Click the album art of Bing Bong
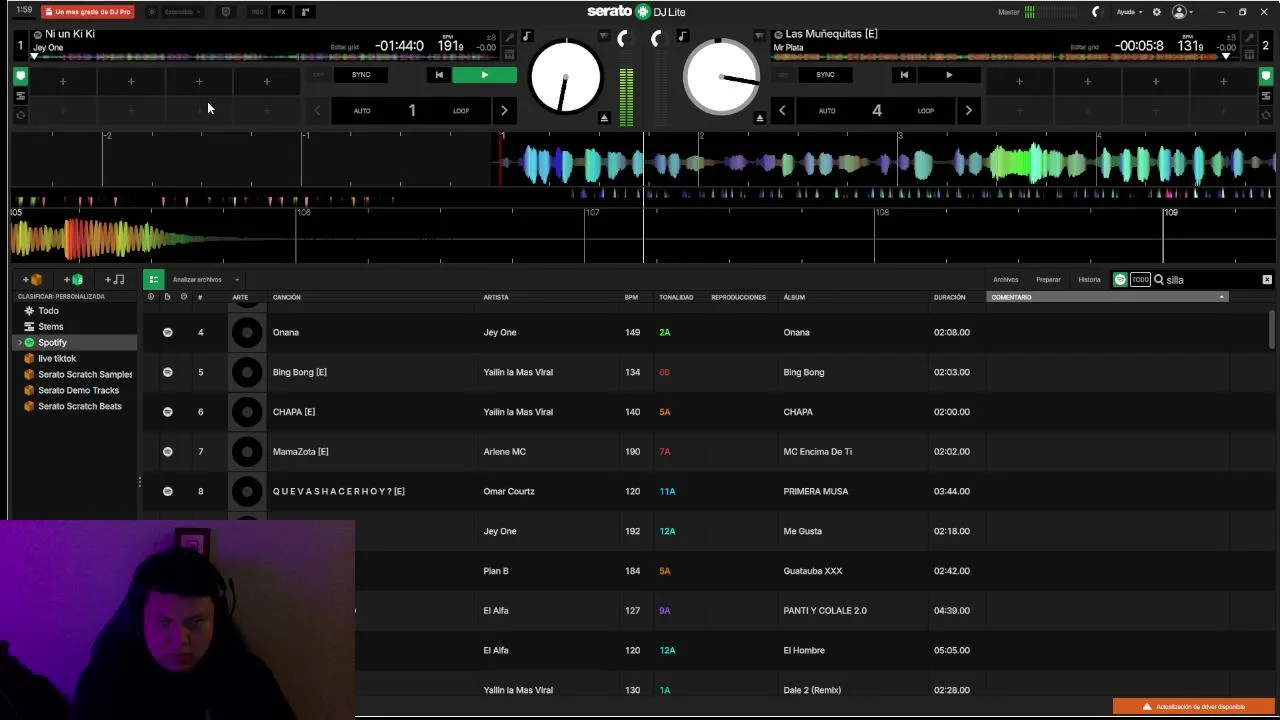The height and width of the screenshot is (720, 1280). coord(247,373)
